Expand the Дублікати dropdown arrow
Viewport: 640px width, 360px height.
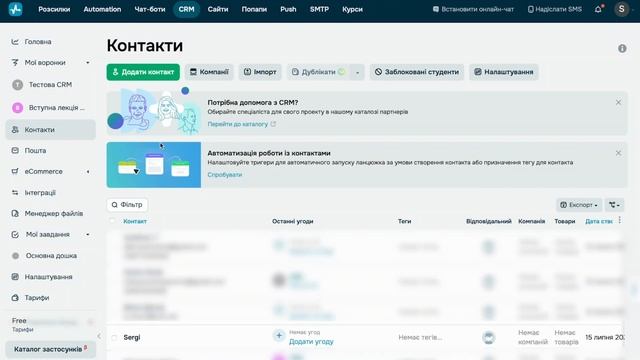point(357,72)
